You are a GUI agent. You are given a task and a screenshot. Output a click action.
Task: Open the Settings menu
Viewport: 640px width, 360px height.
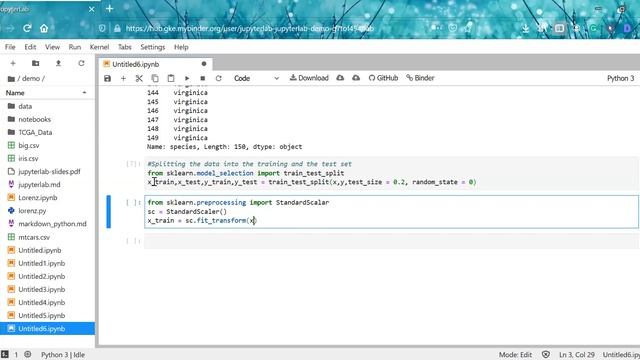[153, 47]
